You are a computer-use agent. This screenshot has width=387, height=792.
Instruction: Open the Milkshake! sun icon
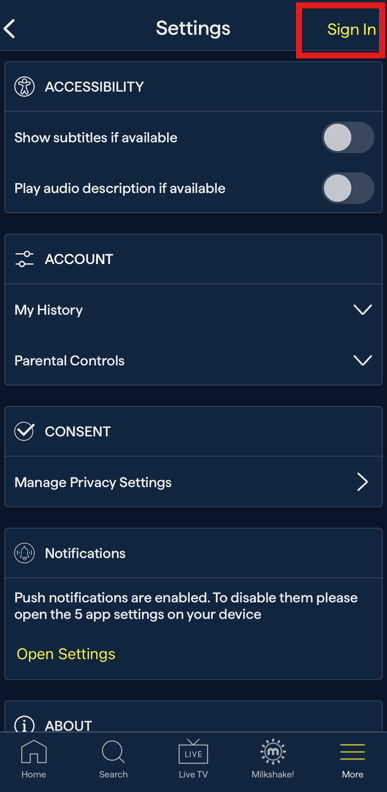tap(273, 752)
